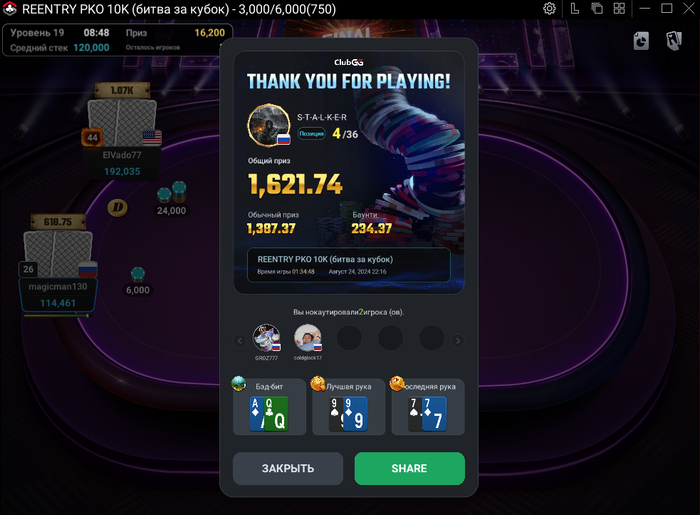The image size is (700, 515).
Task: Open hand replay cards icon
Action: tap(674, 41)
